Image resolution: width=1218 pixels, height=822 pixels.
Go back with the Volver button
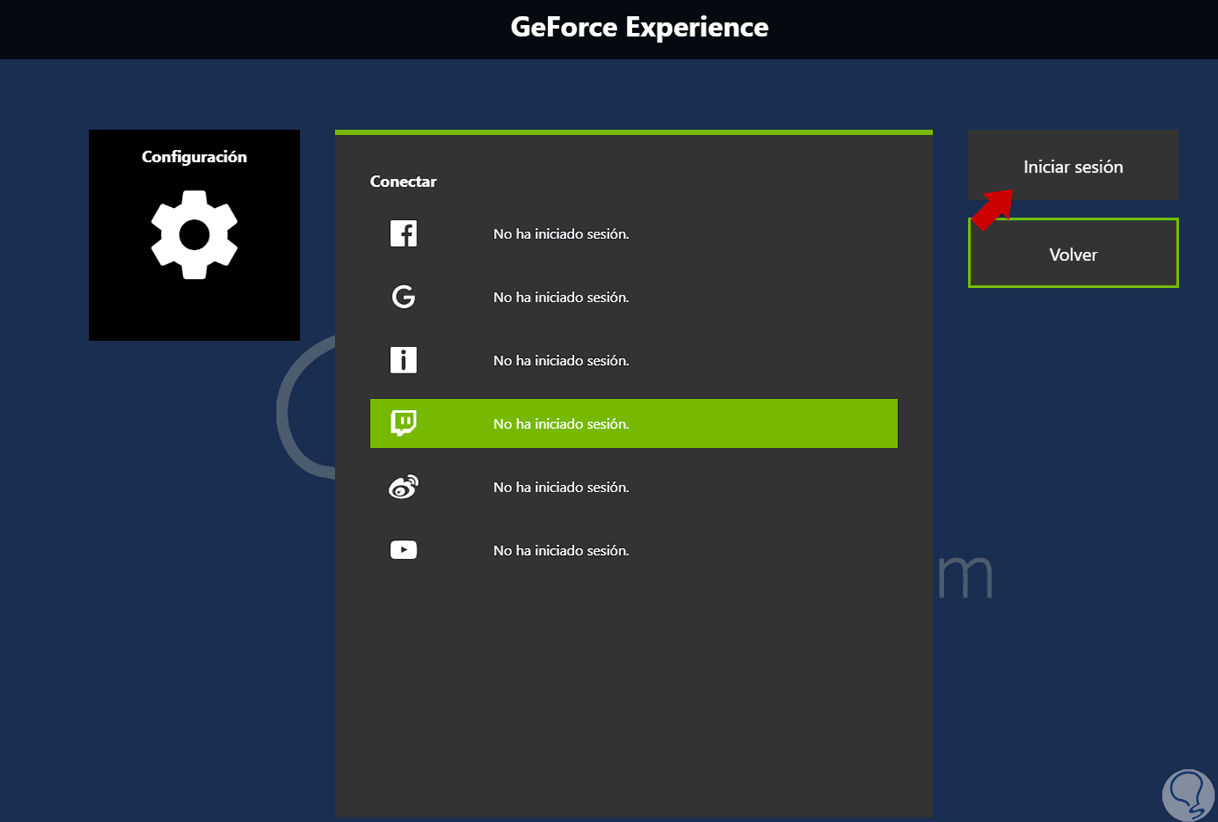[x=1073, y=254]
